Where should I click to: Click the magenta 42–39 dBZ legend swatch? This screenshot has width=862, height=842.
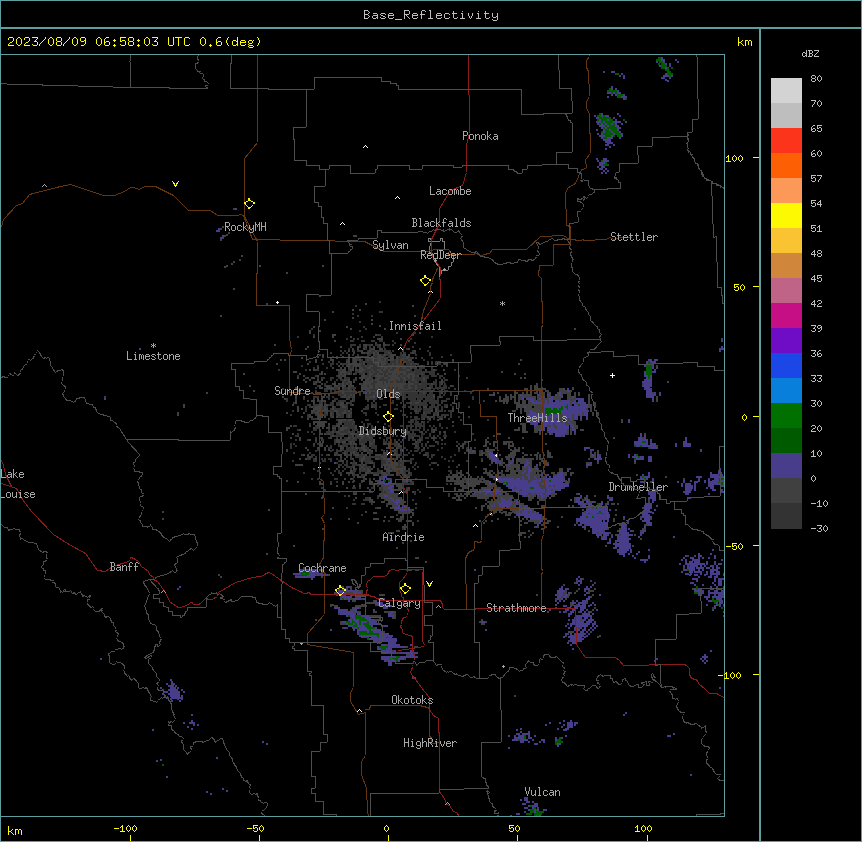(x=786, y=315)
